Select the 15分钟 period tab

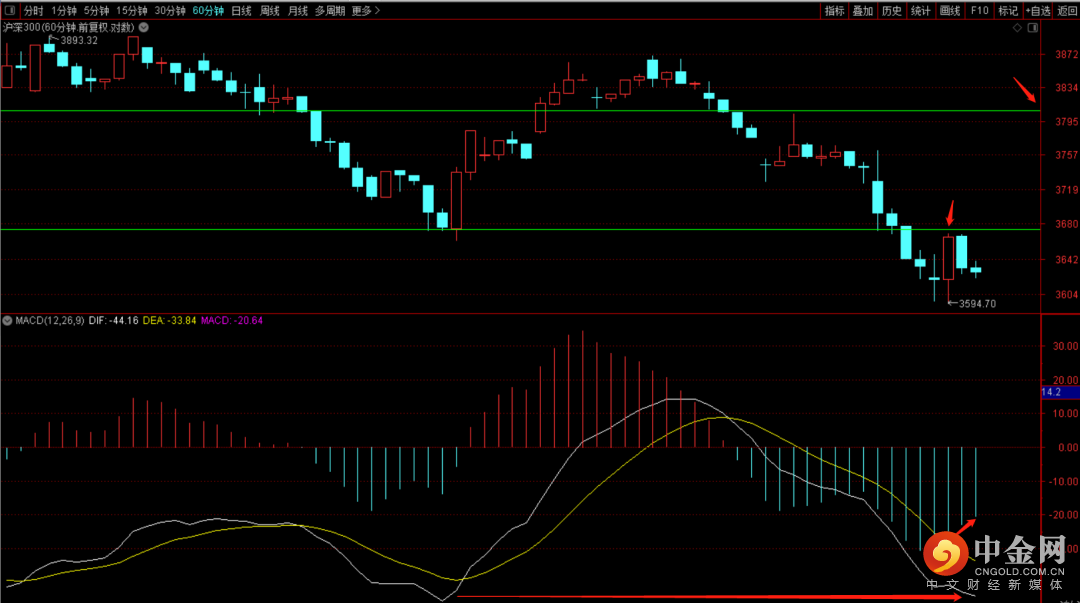pos(132,11)
